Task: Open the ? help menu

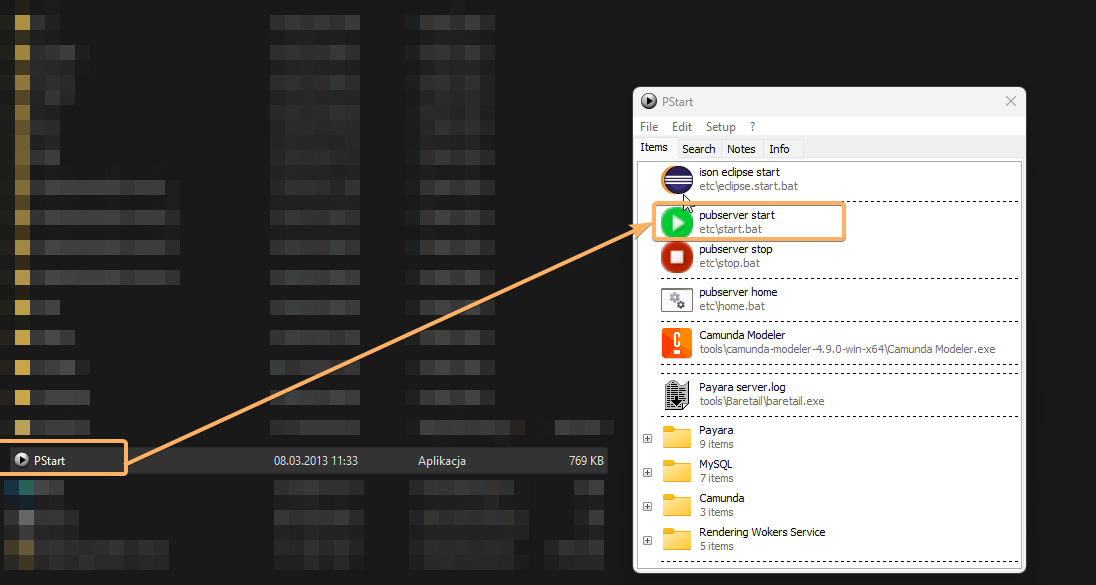Action: [x=752, y=127]
